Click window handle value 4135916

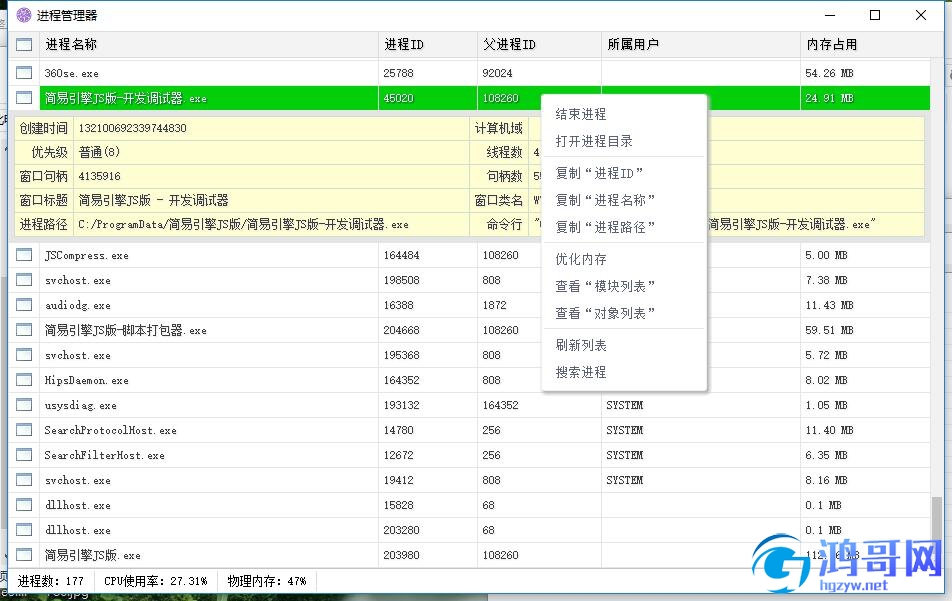(x=100, y=176)
